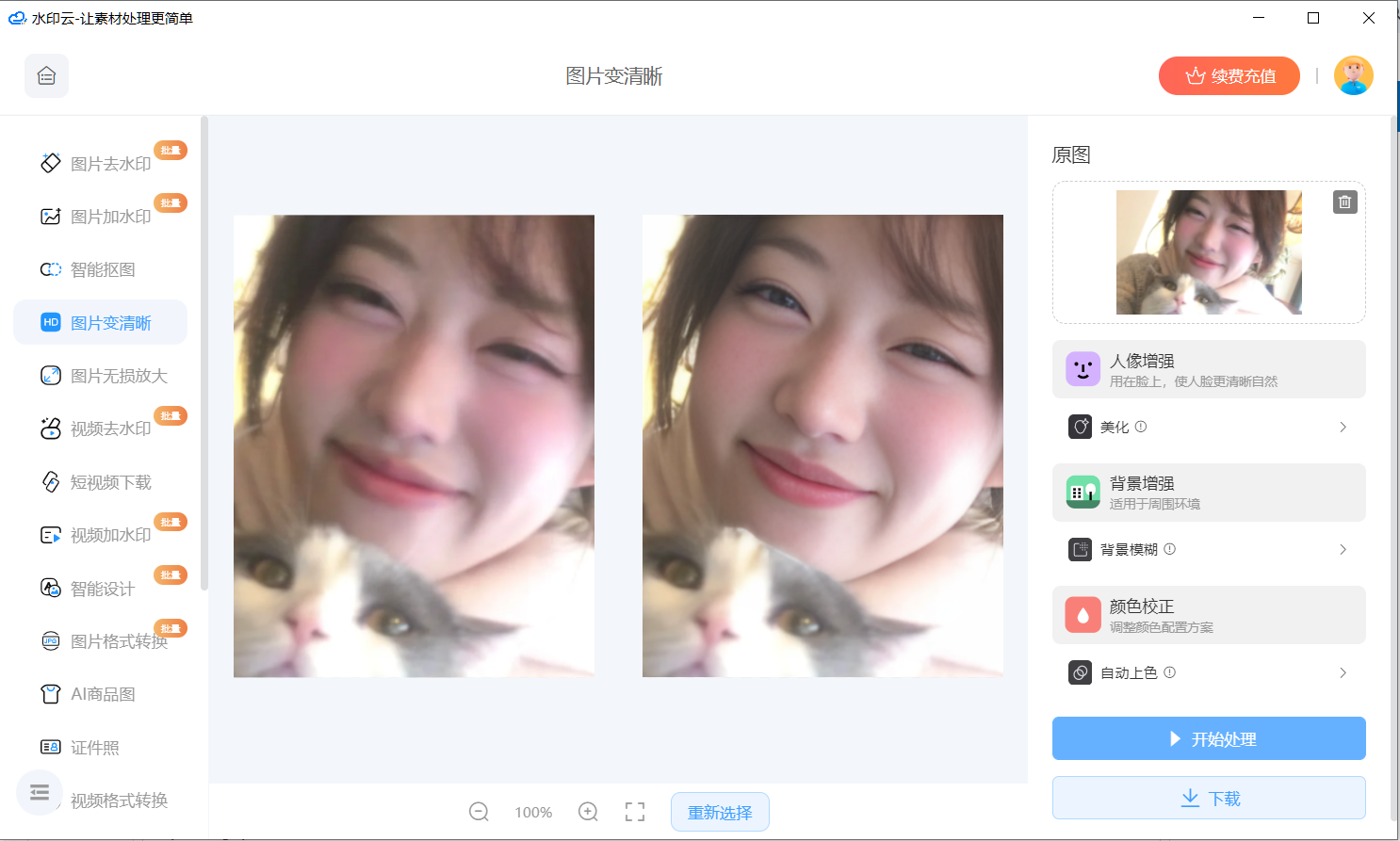Click the 续费充值 recharge button

[x=1229, y=76]
